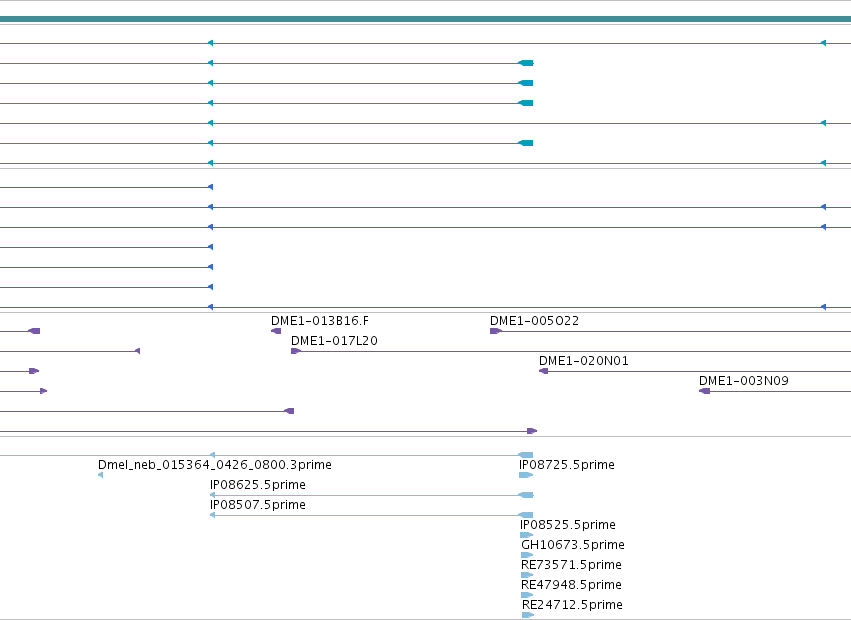Select the purple arrowhead glyph of DME1-003N09
This screenshot has width=851, height=620.
tap(704, 391)
